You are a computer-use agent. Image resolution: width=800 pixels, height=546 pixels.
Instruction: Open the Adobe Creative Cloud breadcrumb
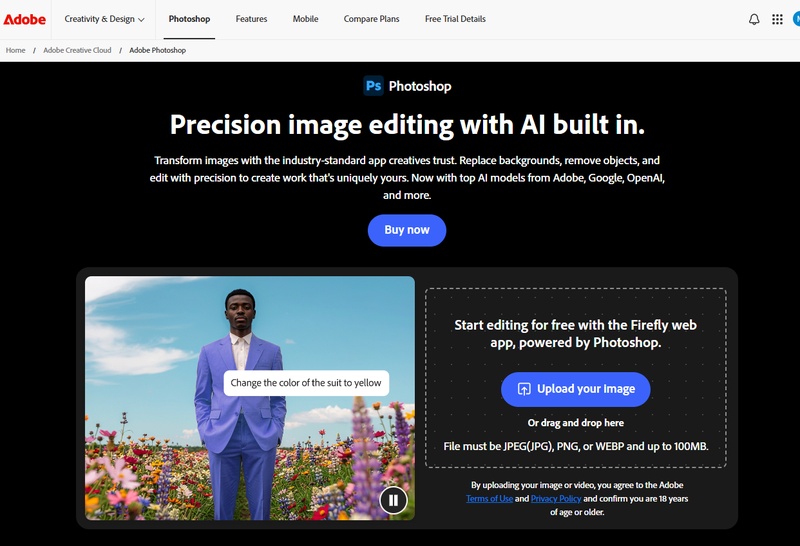point(77,50)
